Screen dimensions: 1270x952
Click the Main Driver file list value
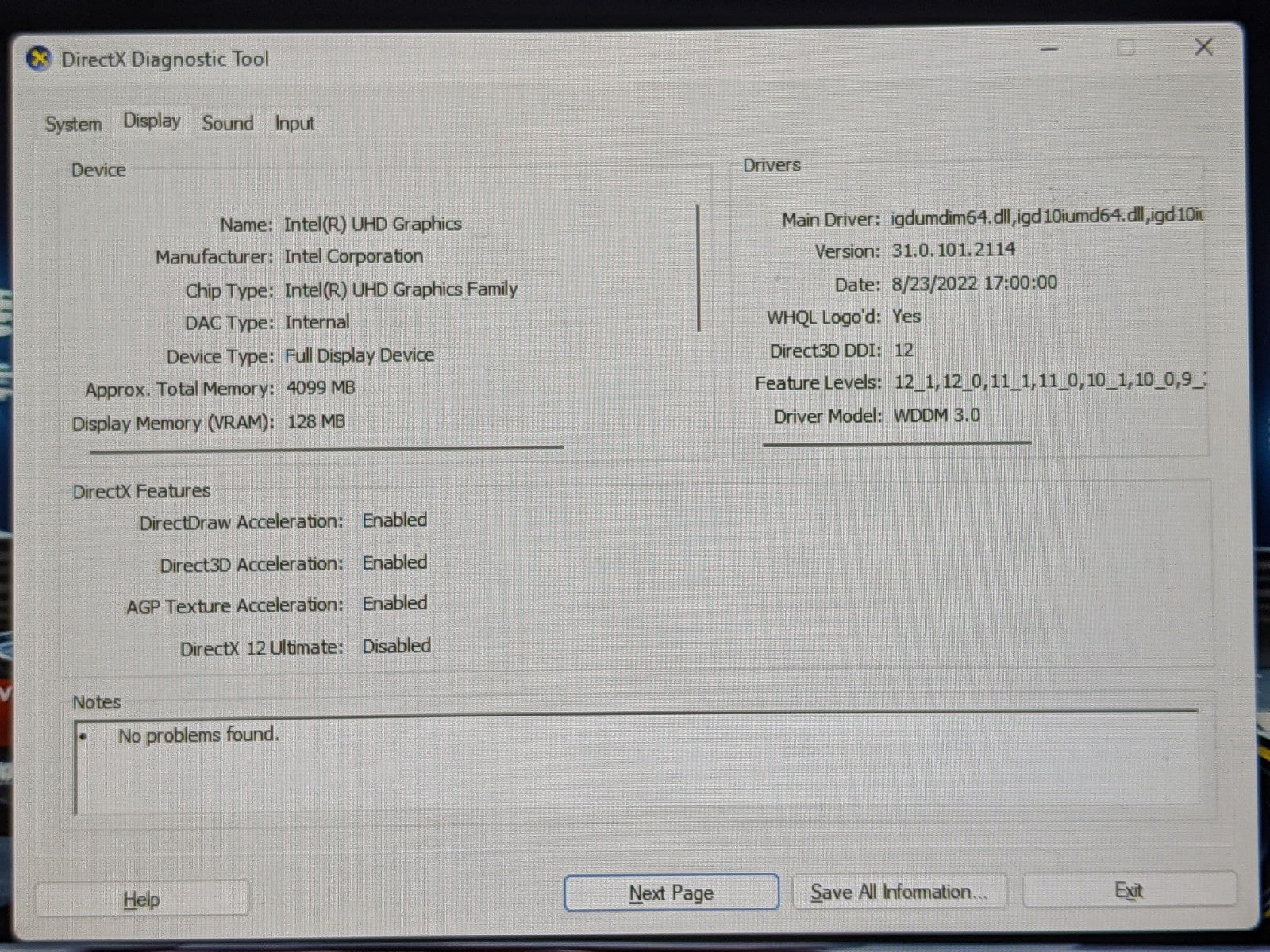(1046, 217)
